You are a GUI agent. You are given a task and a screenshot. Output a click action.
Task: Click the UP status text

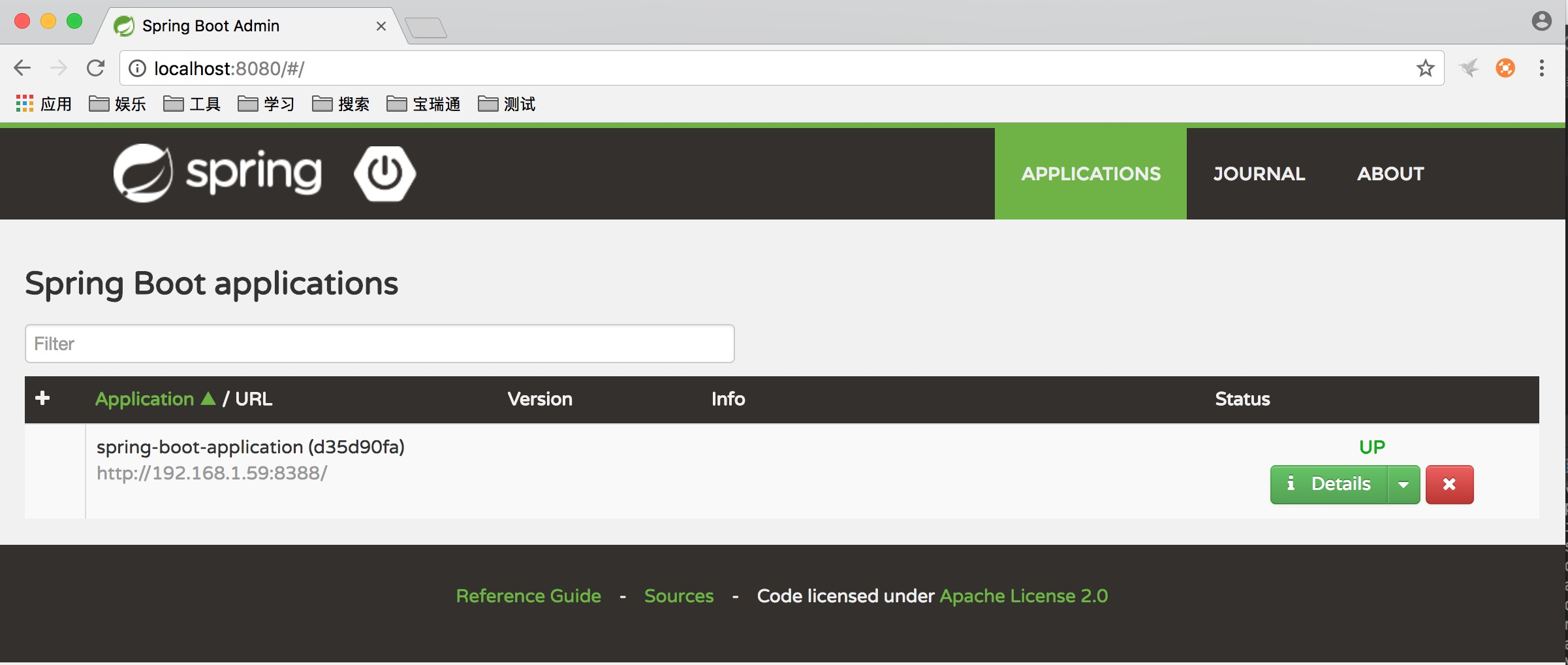click(x=1372, y=447)
